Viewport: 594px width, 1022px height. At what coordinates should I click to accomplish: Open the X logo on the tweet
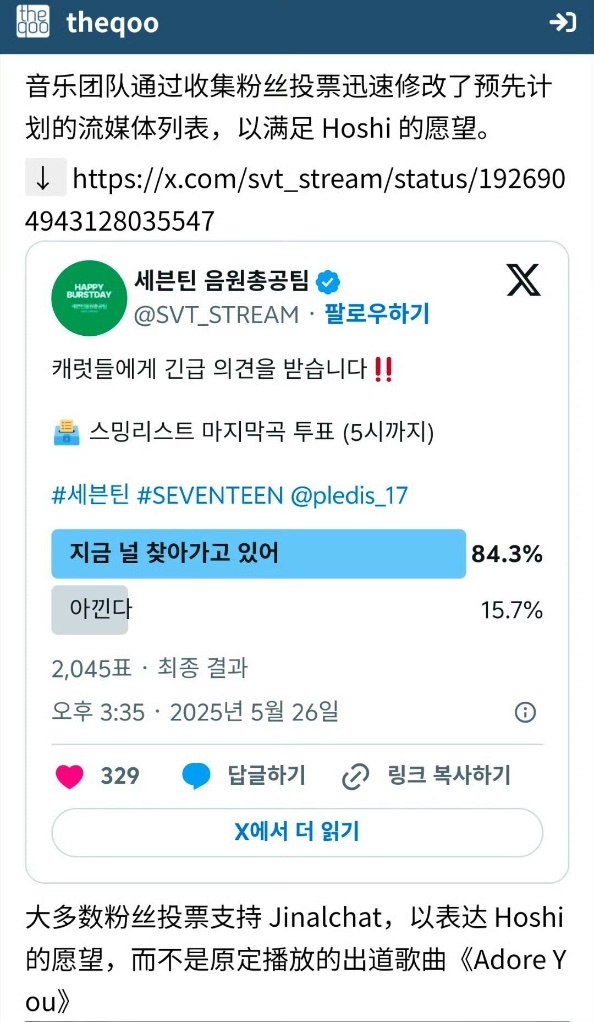[x=523, y=280]
